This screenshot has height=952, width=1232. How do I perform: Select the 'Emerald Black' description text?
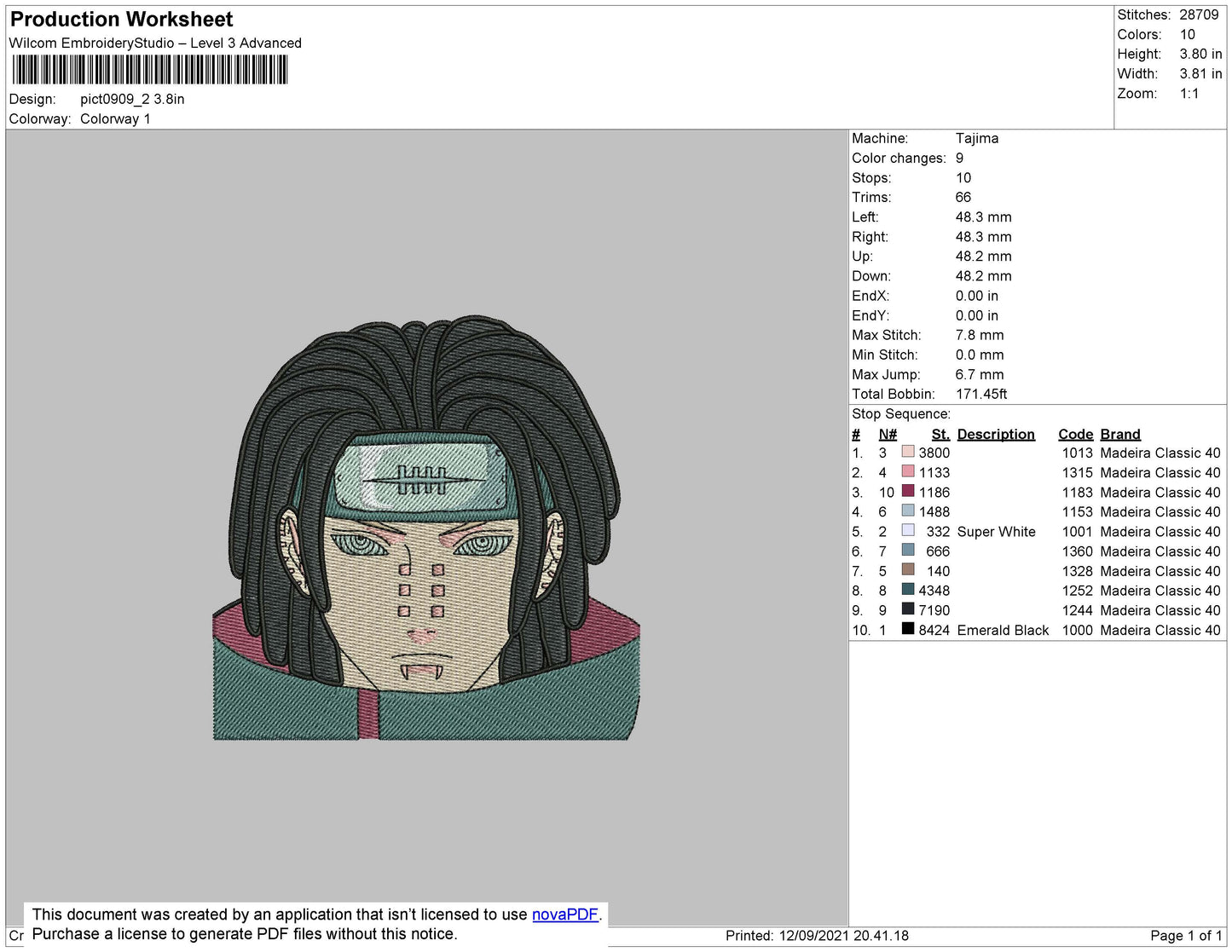1003,630
